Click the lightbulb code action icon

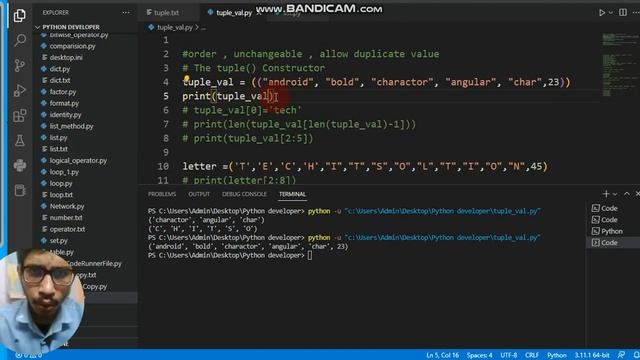[x=187, y=78]
